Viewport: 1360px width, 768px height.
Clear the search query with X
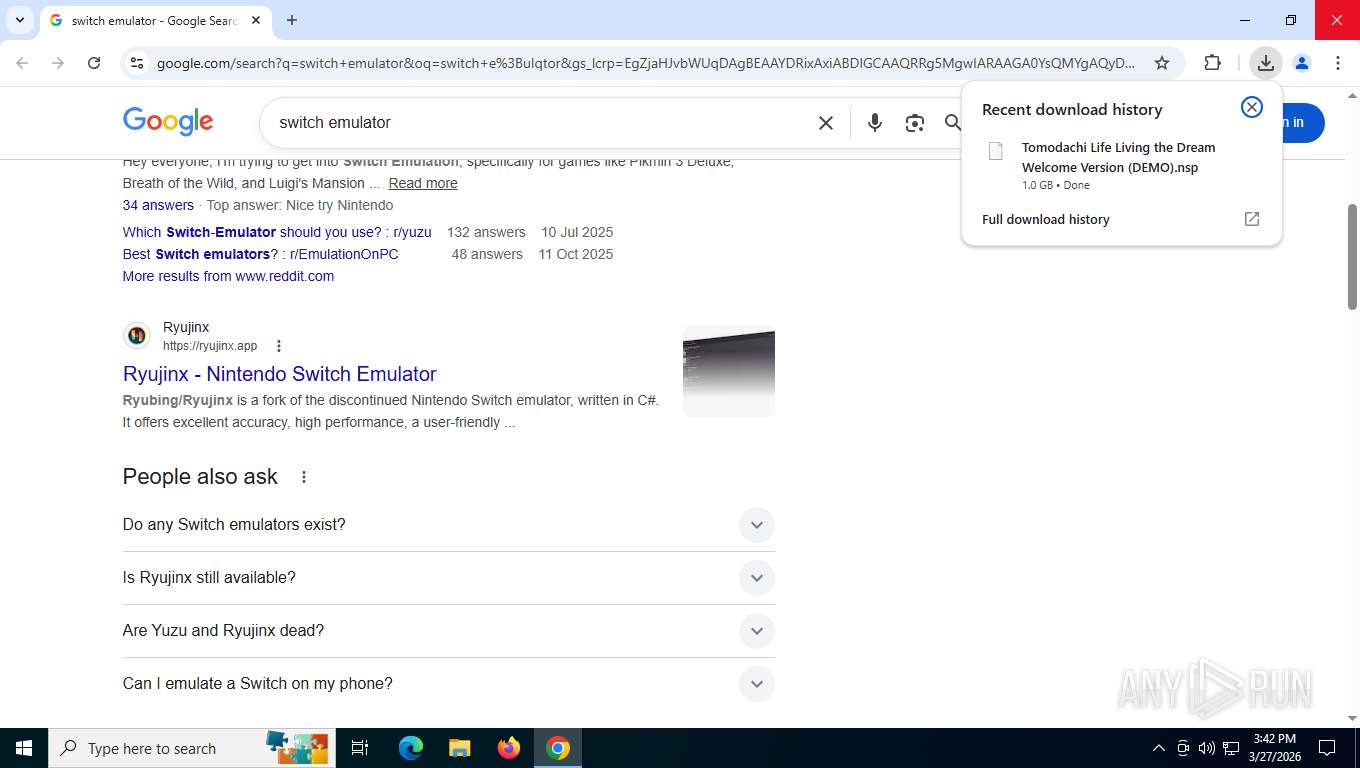click(826, 123)
